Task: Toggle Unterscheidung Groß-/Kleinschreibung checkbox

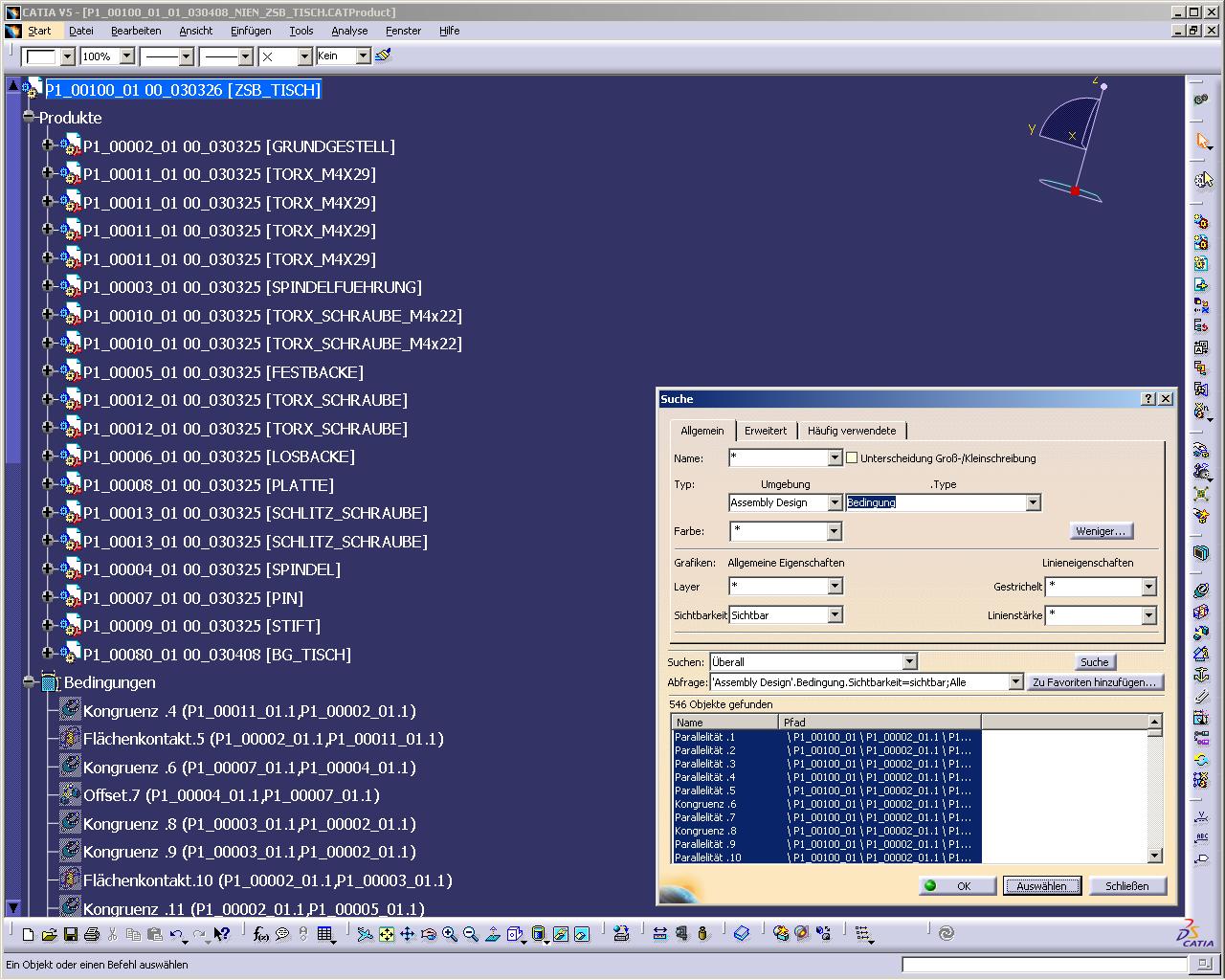Action: tap(852, 457)
